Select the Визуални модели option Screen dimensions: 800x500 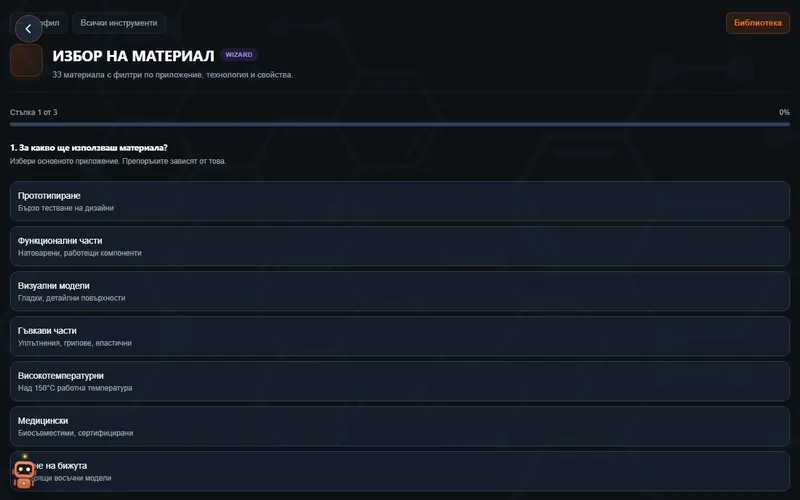click(400, 291)
